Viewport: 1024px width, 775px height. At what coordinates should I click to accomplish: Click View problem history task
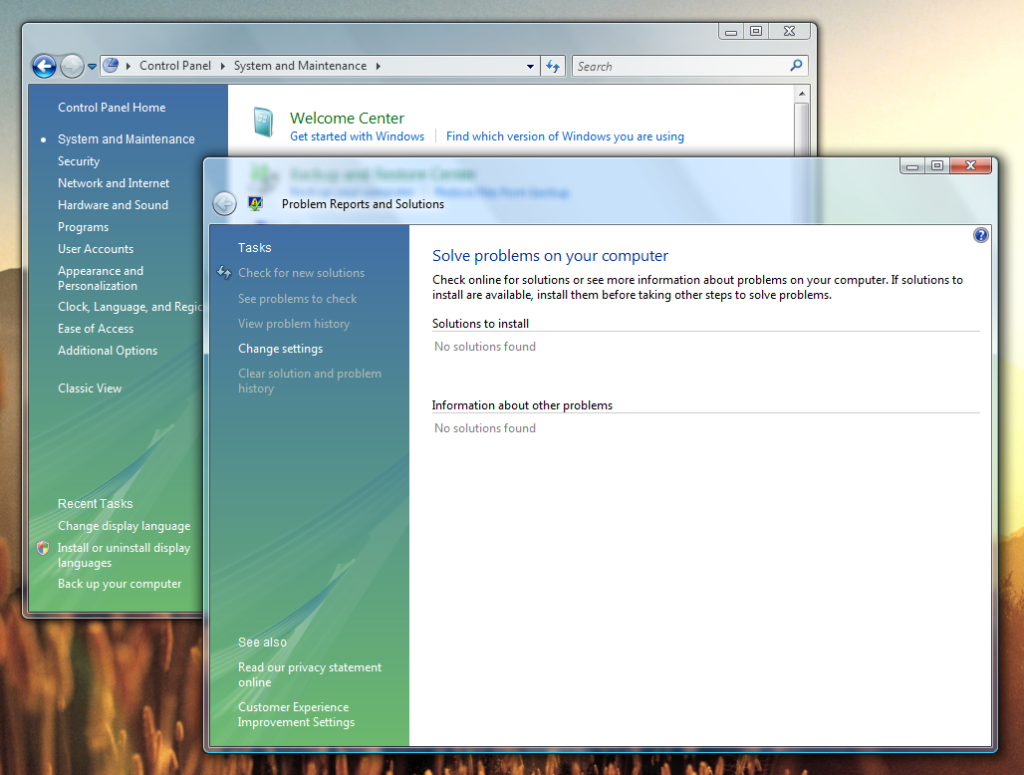293,324
